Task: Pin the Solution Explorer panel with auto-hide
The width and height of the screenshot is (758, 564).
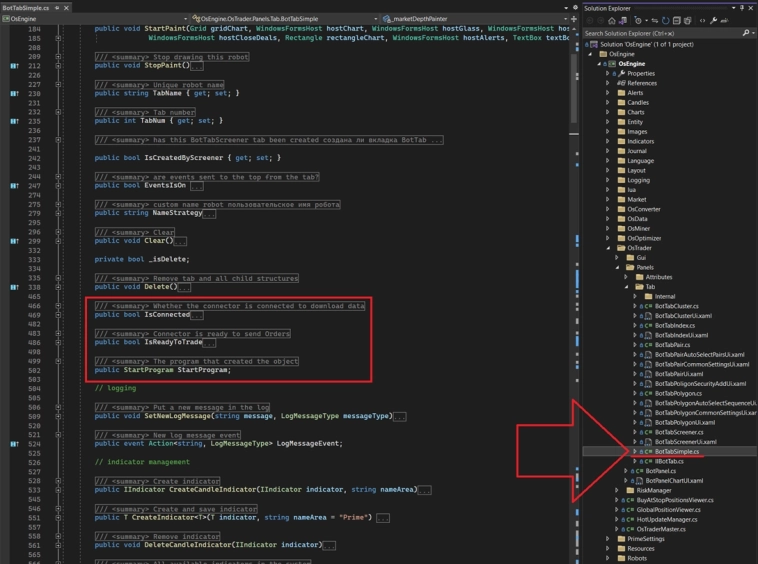Action: point(741,8)
